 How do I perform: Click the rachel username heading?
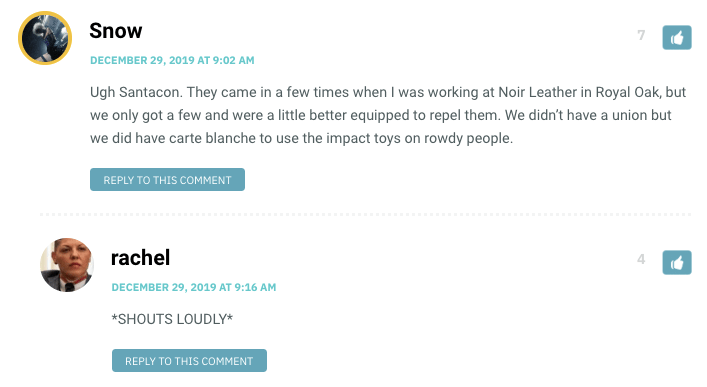[x=140, y=258]
